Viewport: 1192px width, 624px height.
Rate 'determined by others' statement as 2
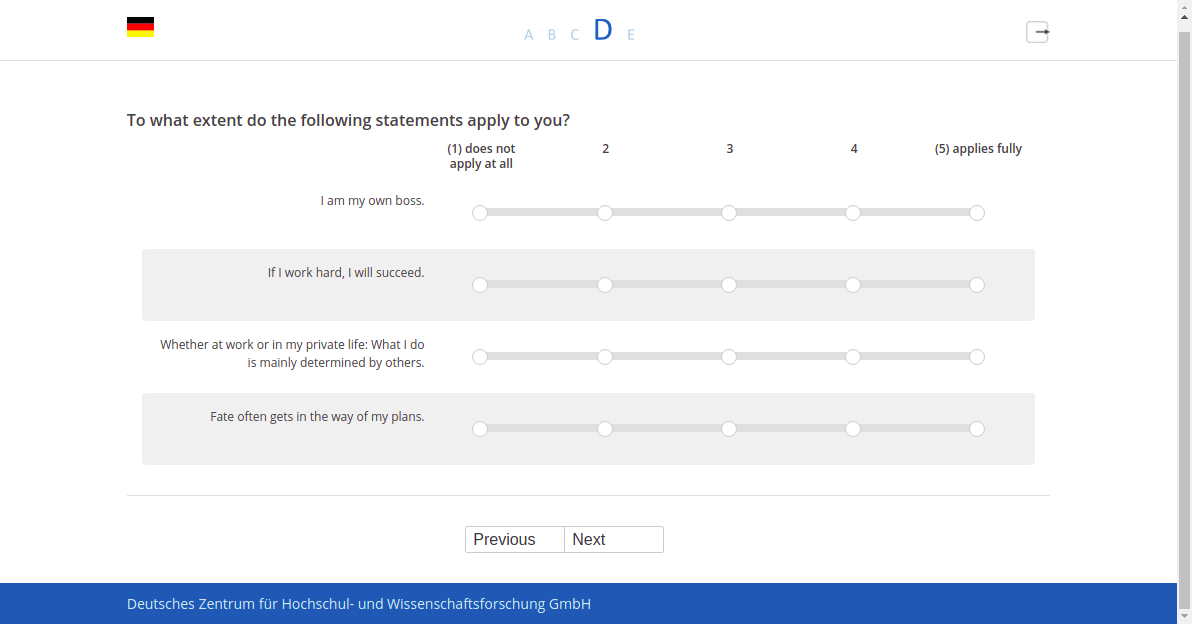(x=604, y=357)
